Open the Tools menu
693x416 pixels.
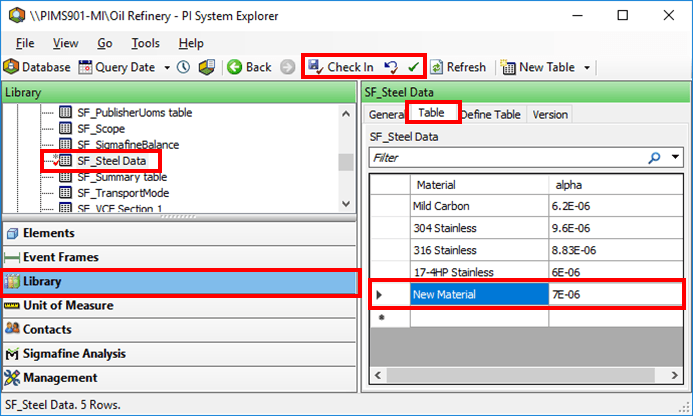[x=145, y=43]
